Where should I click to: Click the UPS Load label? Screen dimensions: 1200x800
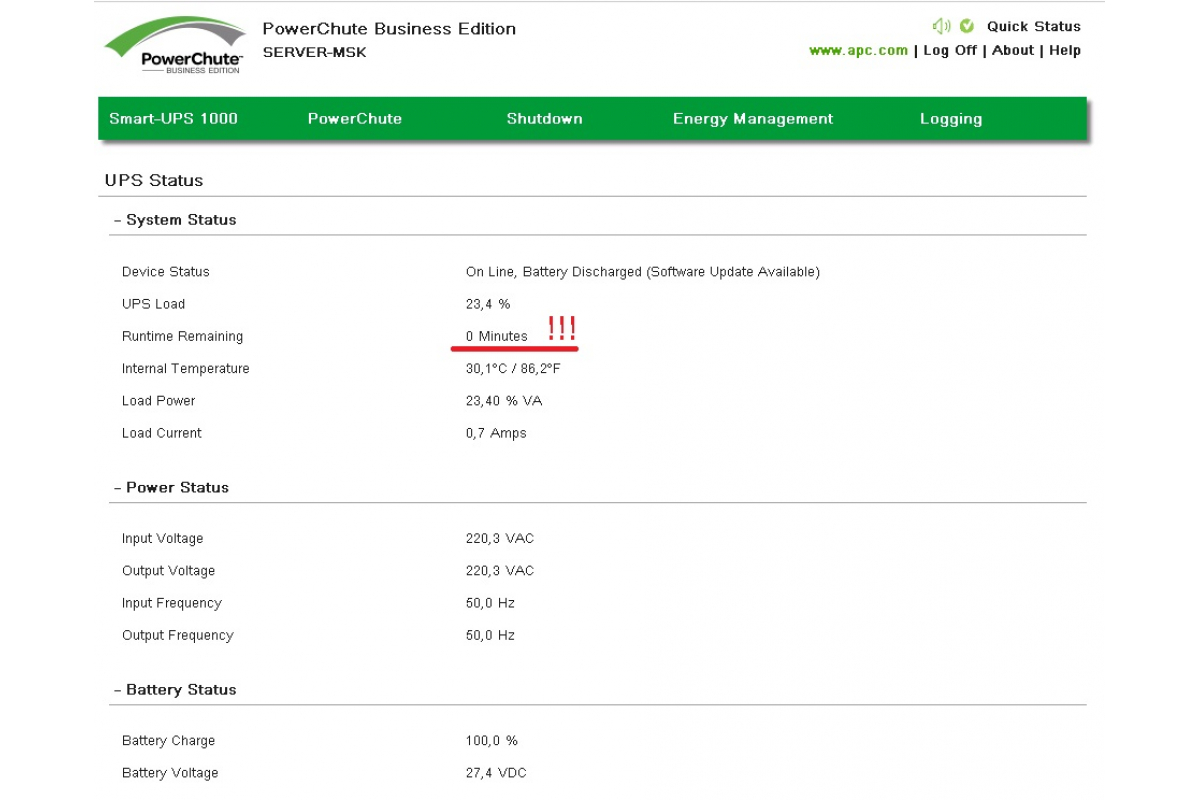click(154, 304)
